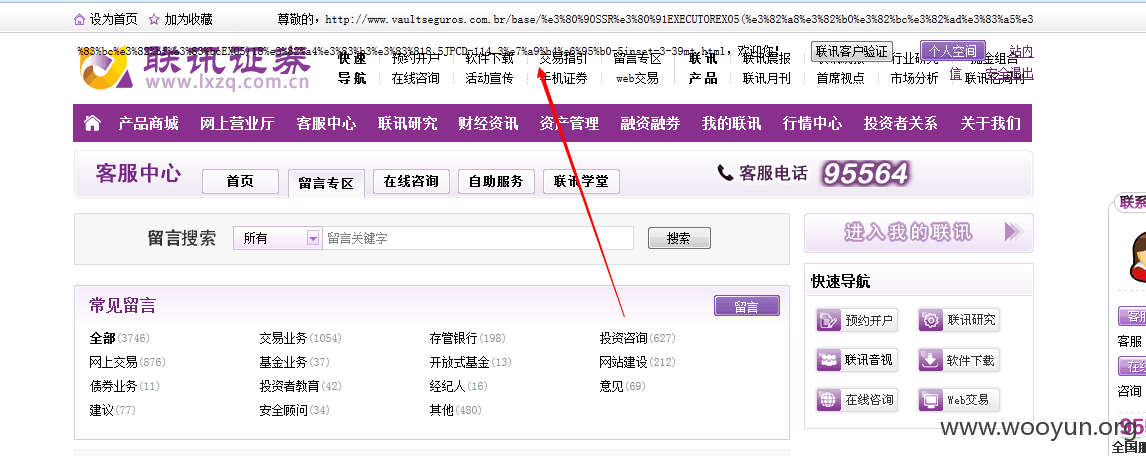Click 市场分析 in the product links
Viewport: 1146px width, 456px height.
[x=914, y=78]
